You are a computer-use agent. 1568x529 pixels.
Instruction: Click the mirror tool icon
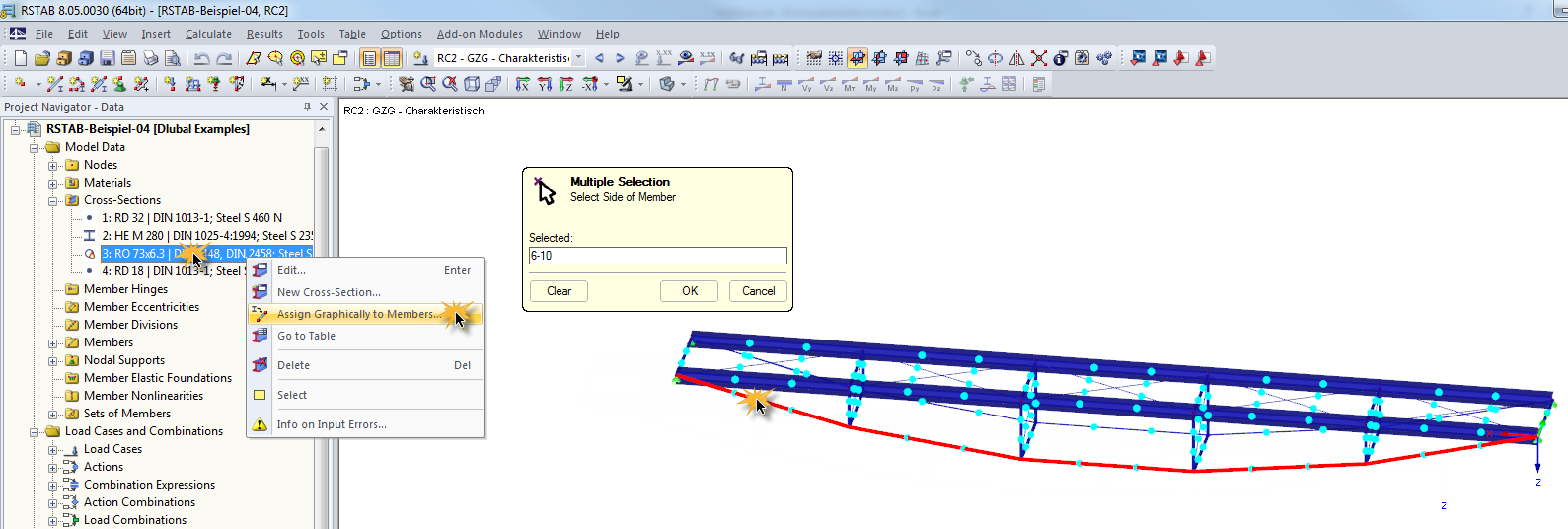(x=1017, y=58)
